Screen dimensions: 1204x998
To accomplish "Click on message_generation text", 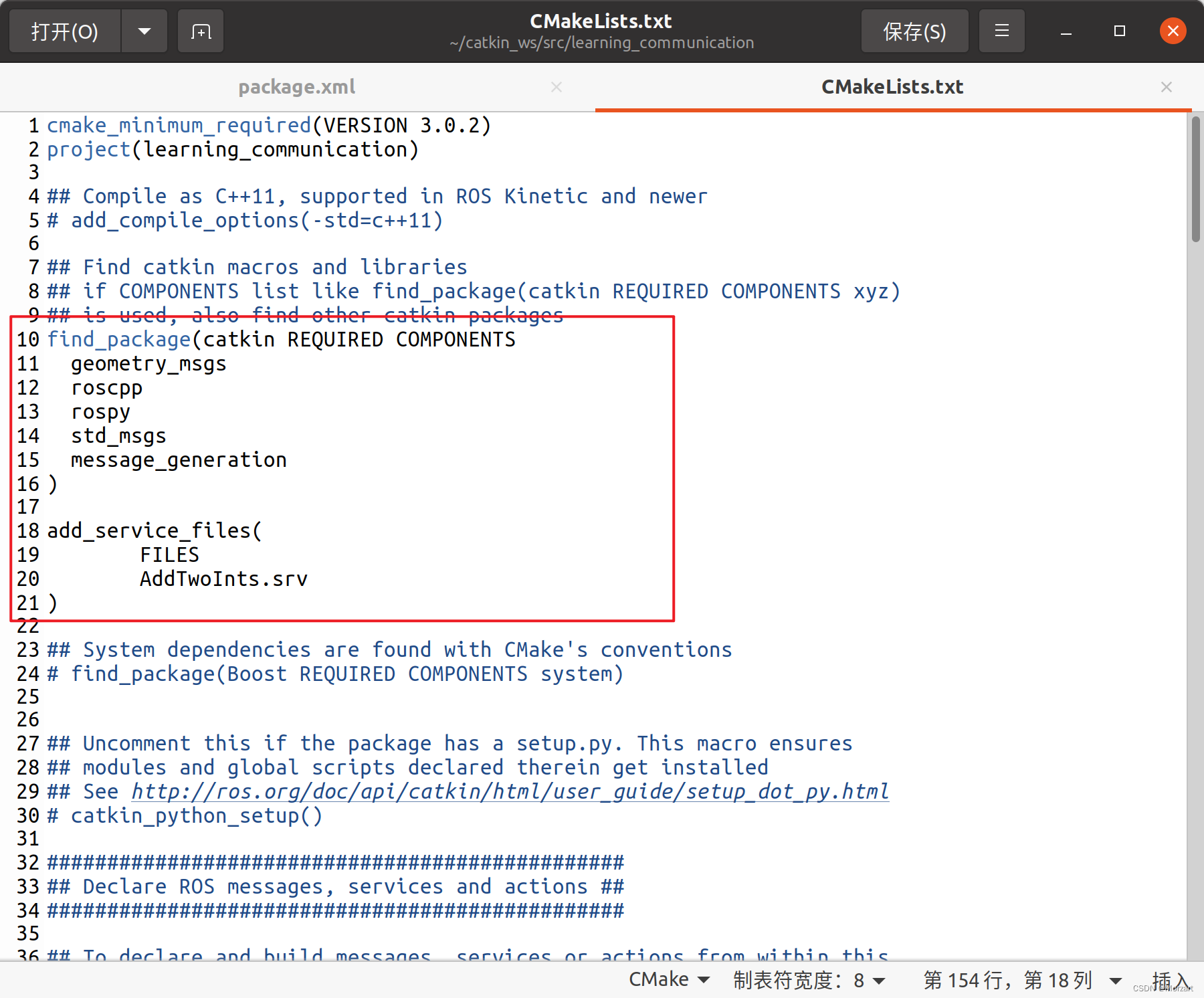I will tap(179, 460).
